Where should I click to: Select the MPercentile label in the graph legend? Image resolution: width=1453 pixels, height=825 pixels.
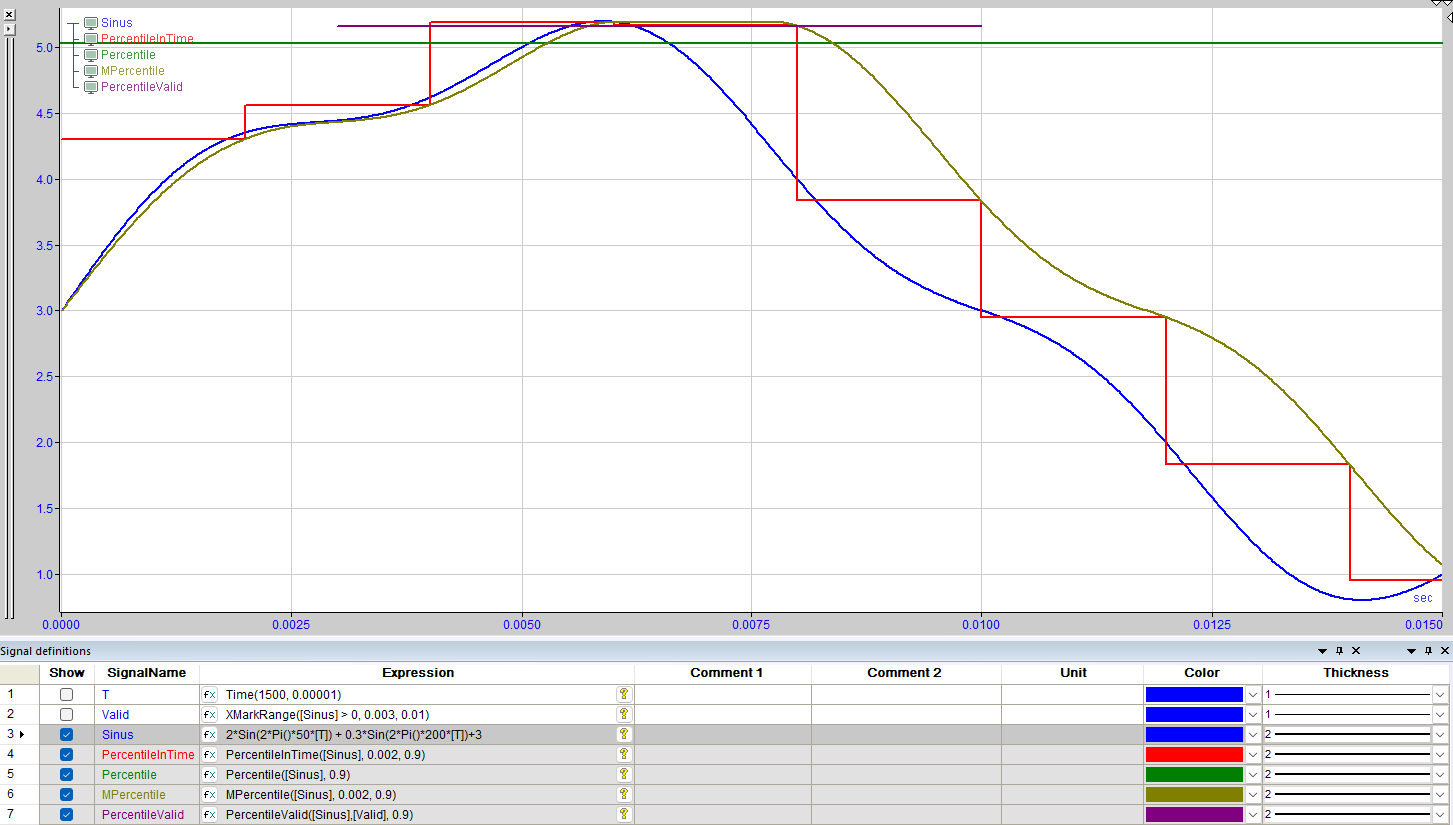pos(133,71)
